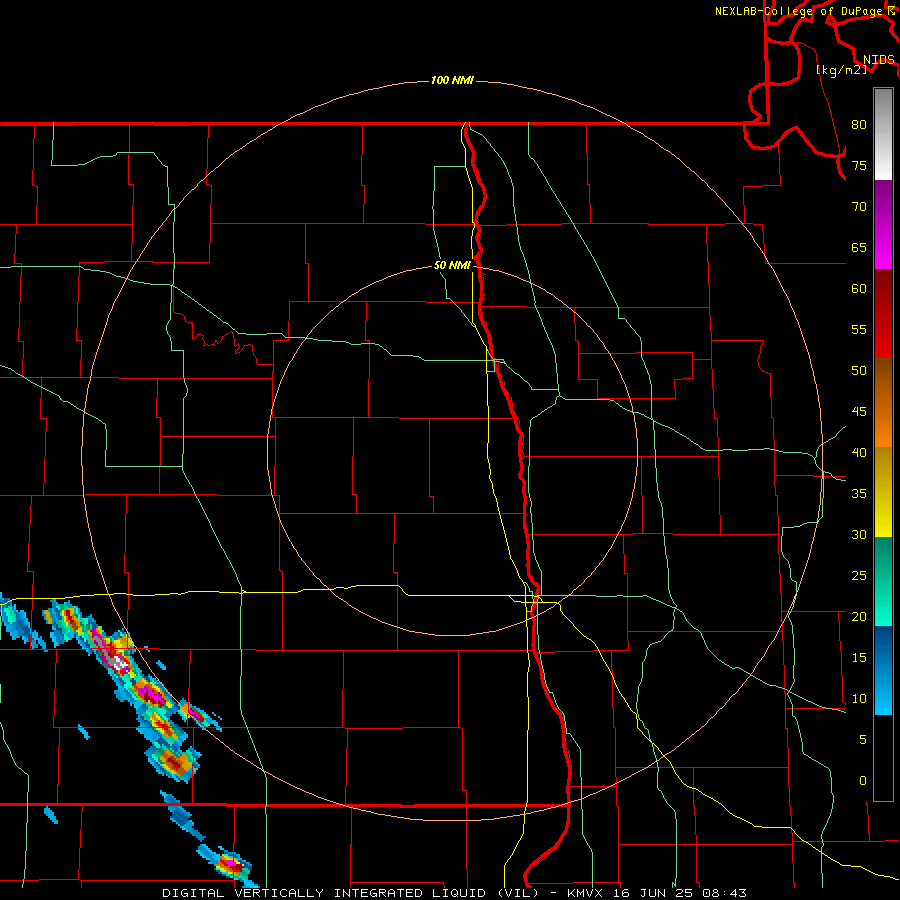Pick the red segment of the color bar
The height and width of the screenshot is (900, 900).
tap(883, 313)
